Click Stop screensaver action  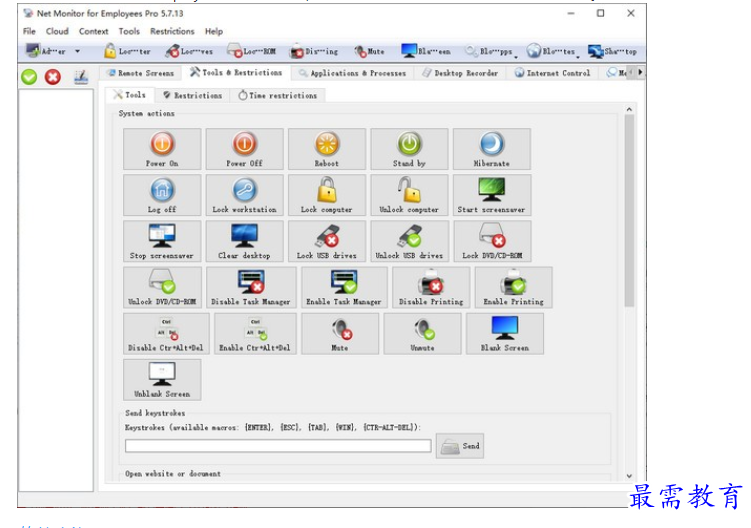162,241
